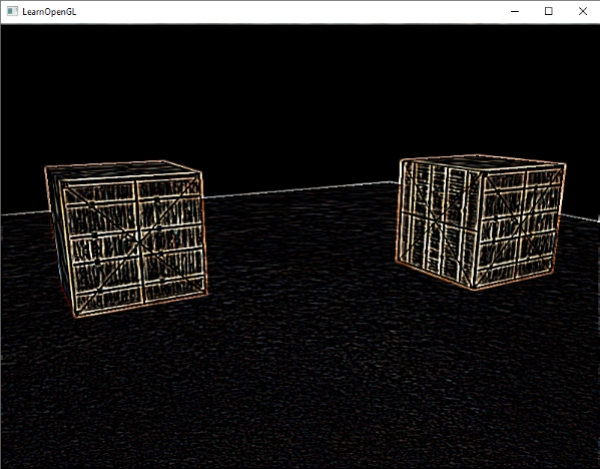Click the horizon line right of right crate
Image resolution: width=600 pixels, height=469 pixels.
point(582,217)
